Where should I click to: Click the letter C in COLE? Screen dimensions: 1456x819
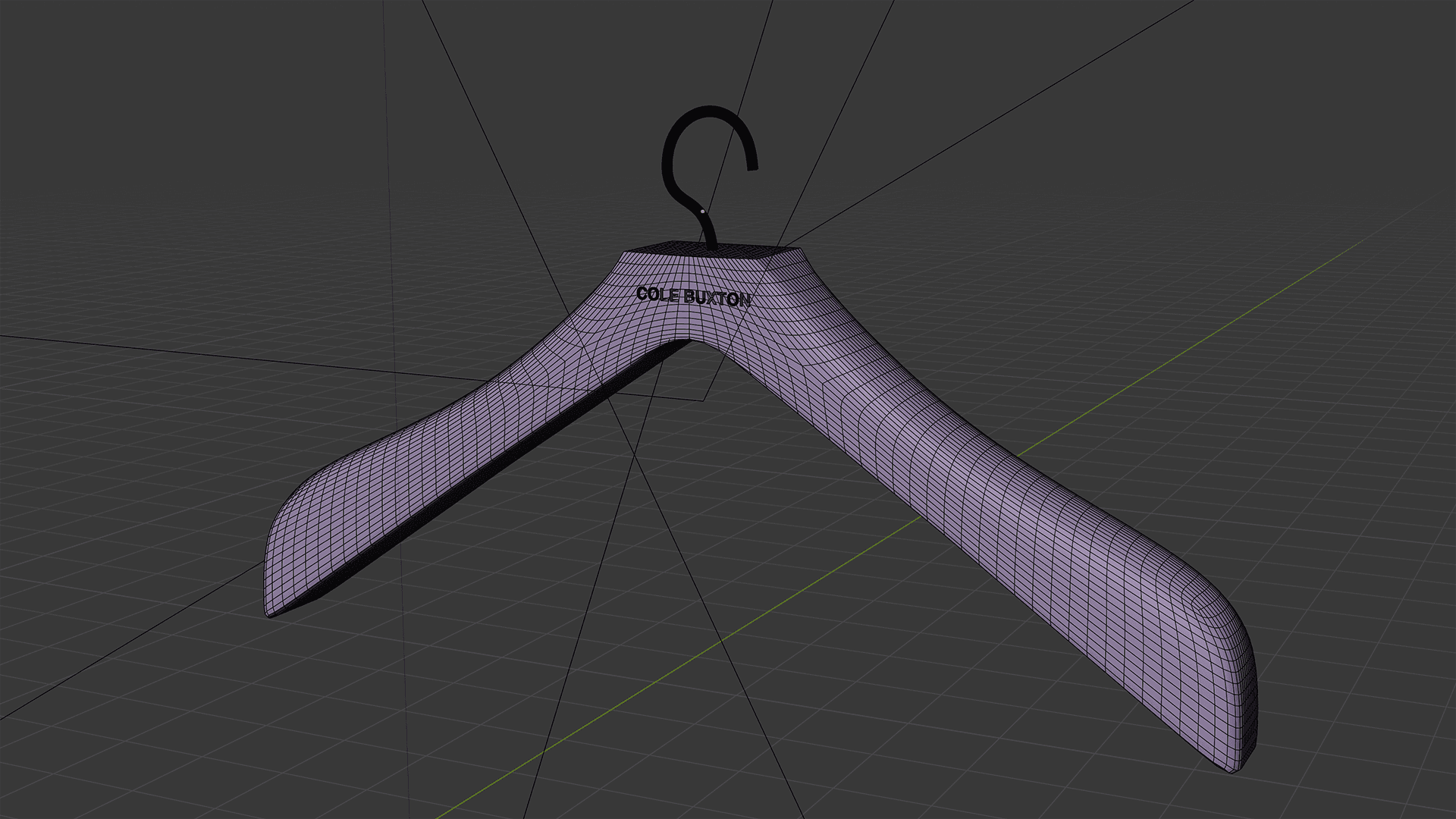click(x=642, y=293)
